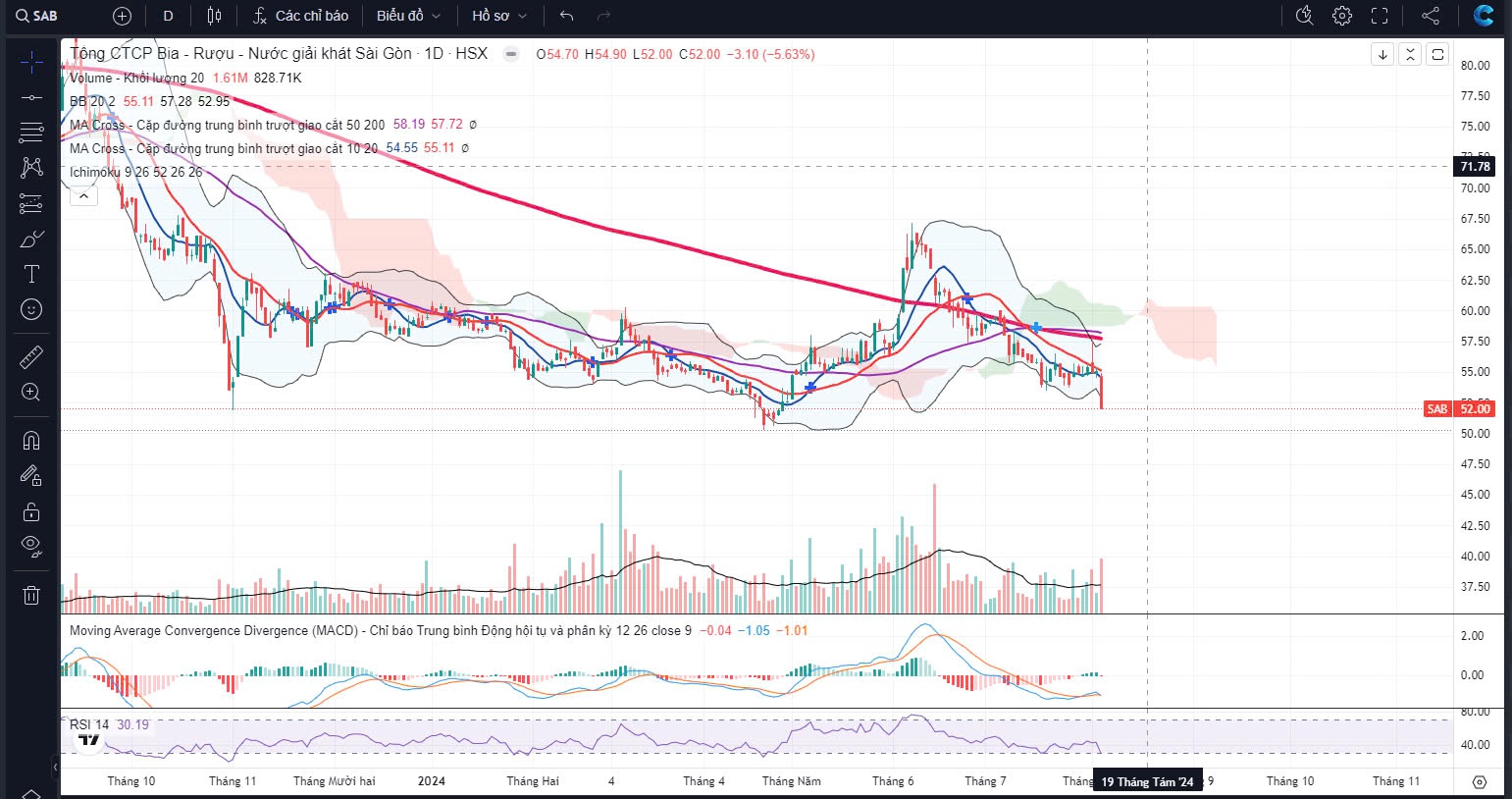1512x799 pixels.
Task: Click the blue C logo icon
Action: click(x=1484, y=16)
